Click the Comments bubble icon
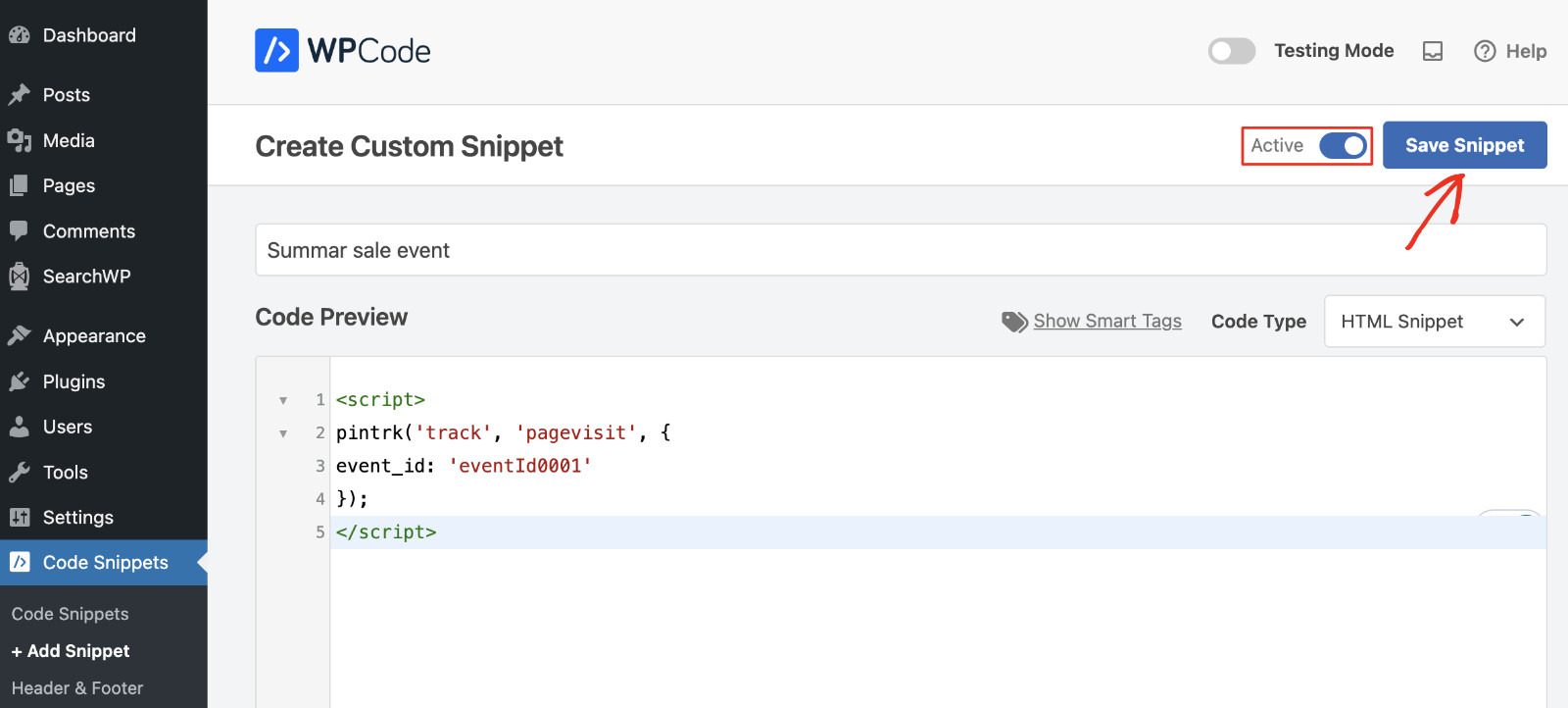1568x708 pixels. (19, 231)
